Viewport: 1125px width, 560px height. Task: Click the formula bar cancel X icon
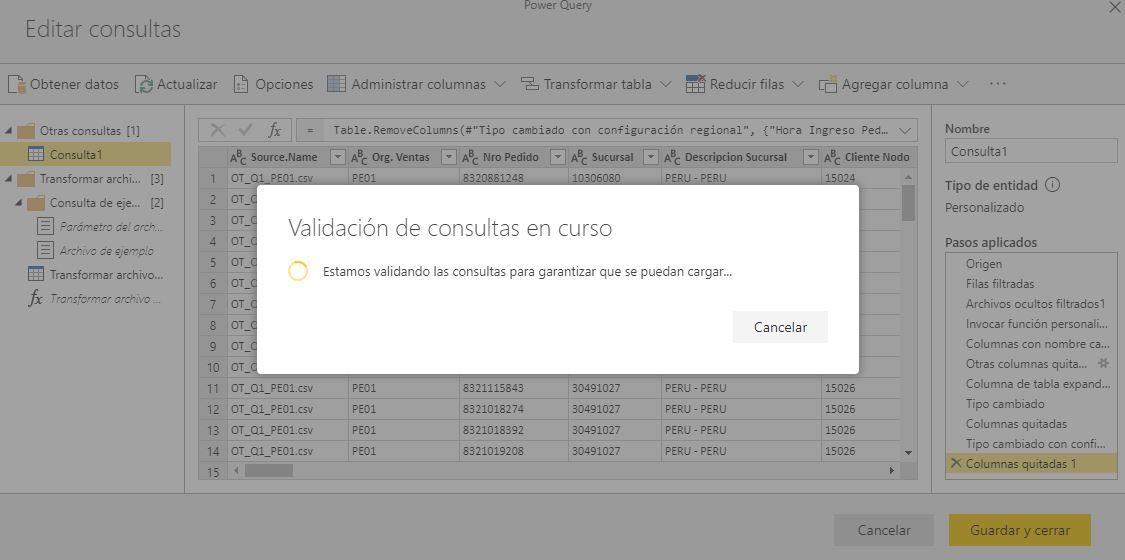coord(217,130)
